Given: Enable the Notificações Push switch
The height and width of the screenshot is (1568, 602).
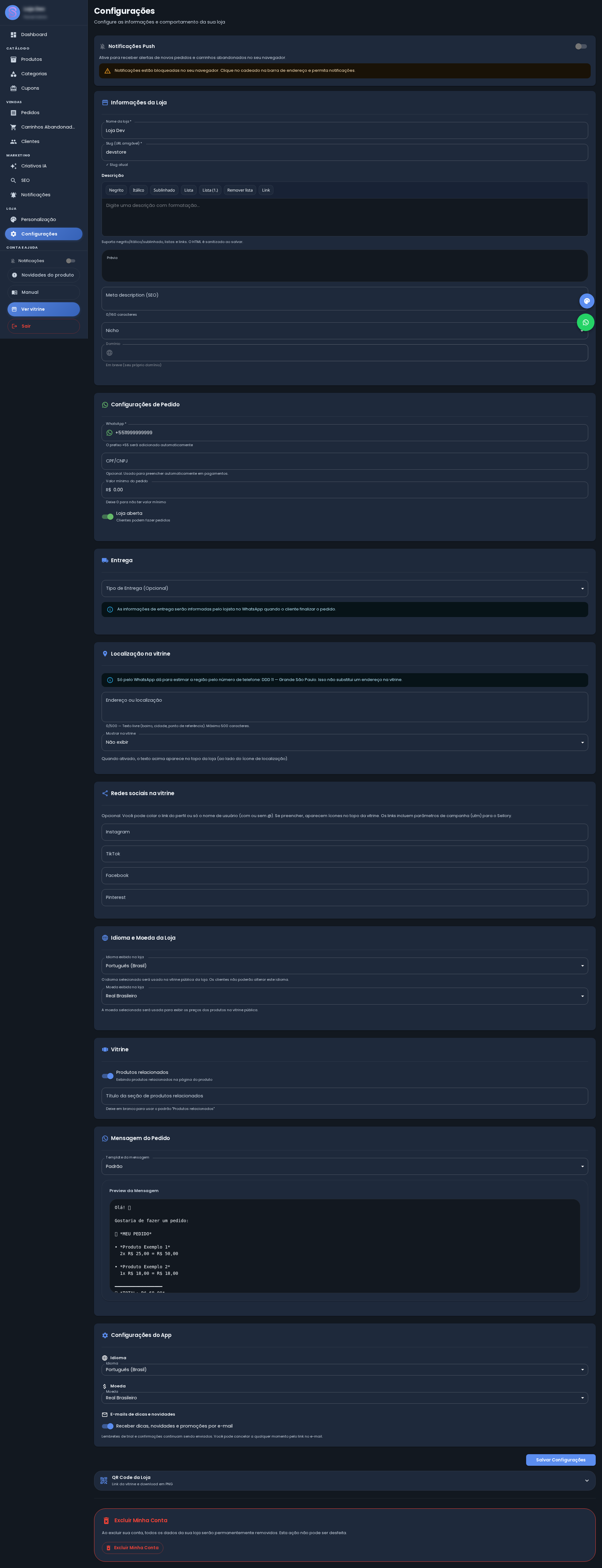Looking at the screenshot, I should point(581,46).
